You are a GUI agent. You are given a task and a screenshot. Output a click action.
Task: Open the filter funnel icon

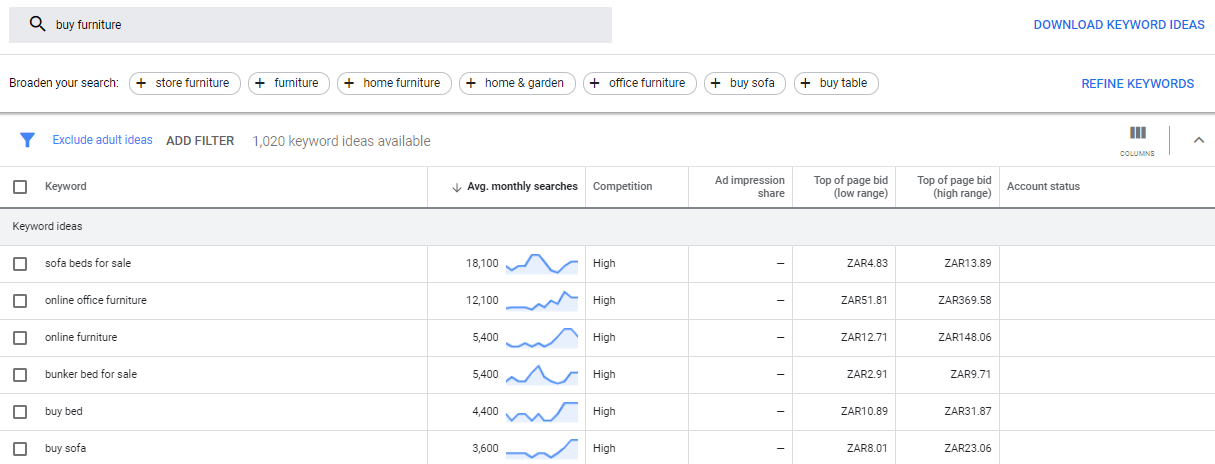pyautogui.click(x=28, y=141)
